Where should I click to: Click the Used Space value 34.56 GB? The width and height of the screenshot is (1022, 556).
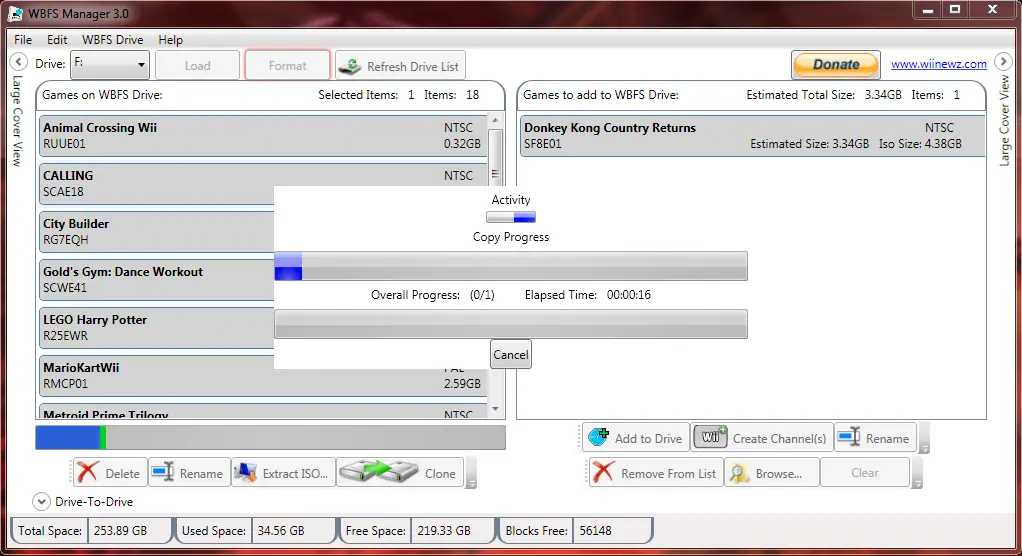[280, 531]
